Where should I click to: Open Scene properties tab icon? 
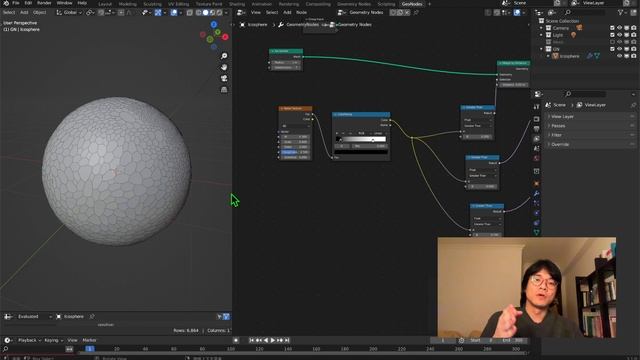pos(536,149)
